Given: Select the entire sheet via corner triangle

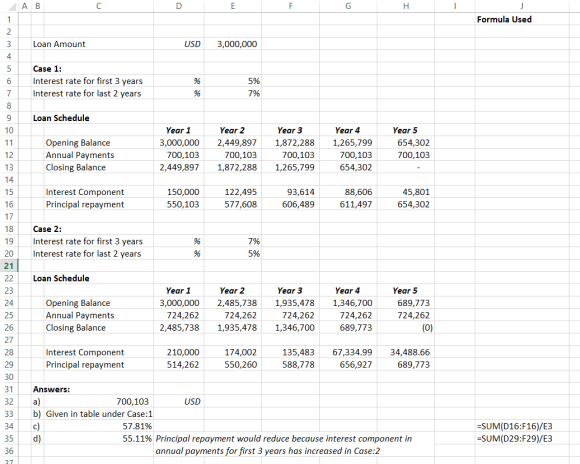Looking at the screenshot, I should pyautogui.click(x=9, y=6).
